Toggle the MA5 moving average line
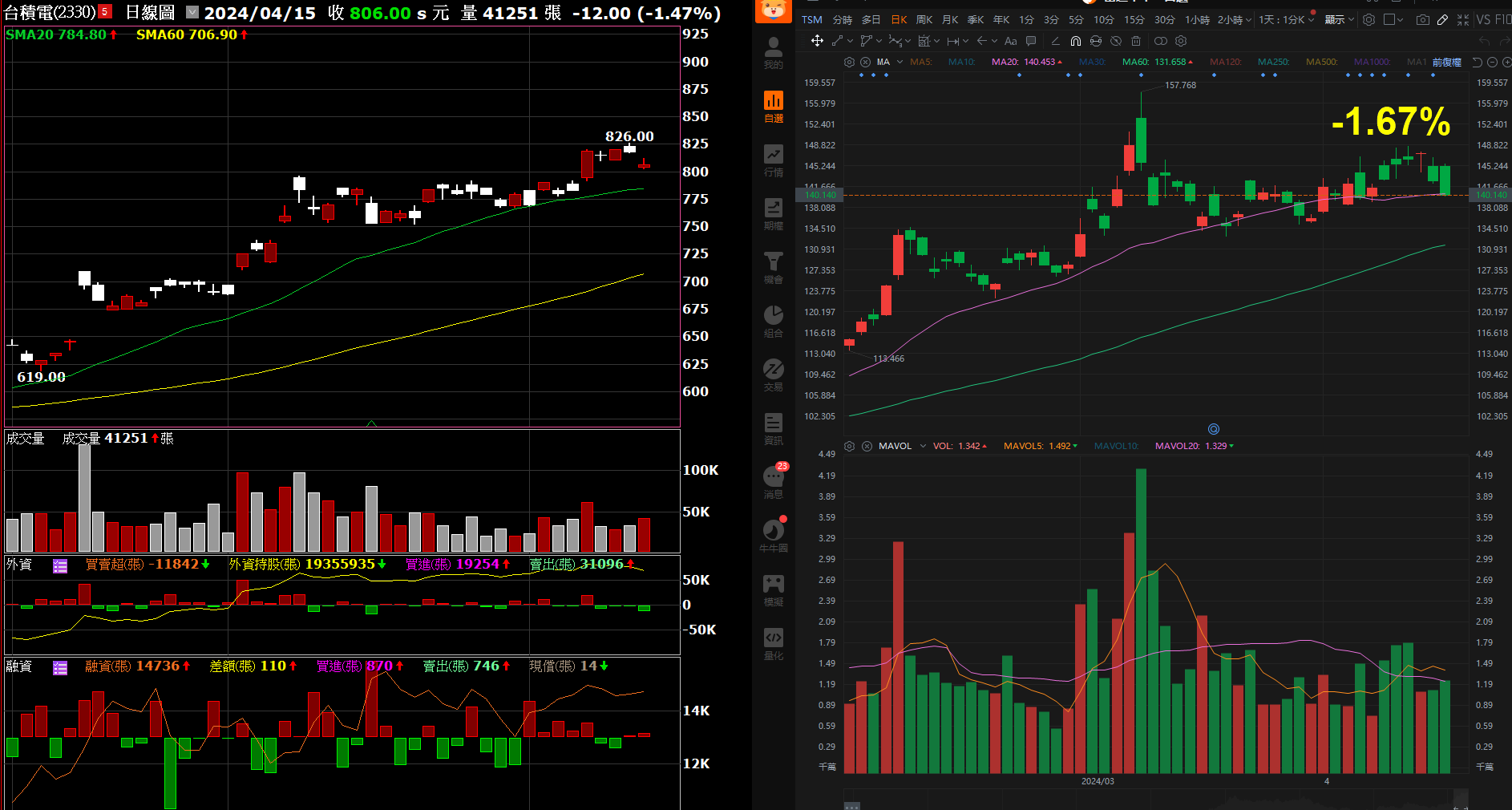 [921, 62]
